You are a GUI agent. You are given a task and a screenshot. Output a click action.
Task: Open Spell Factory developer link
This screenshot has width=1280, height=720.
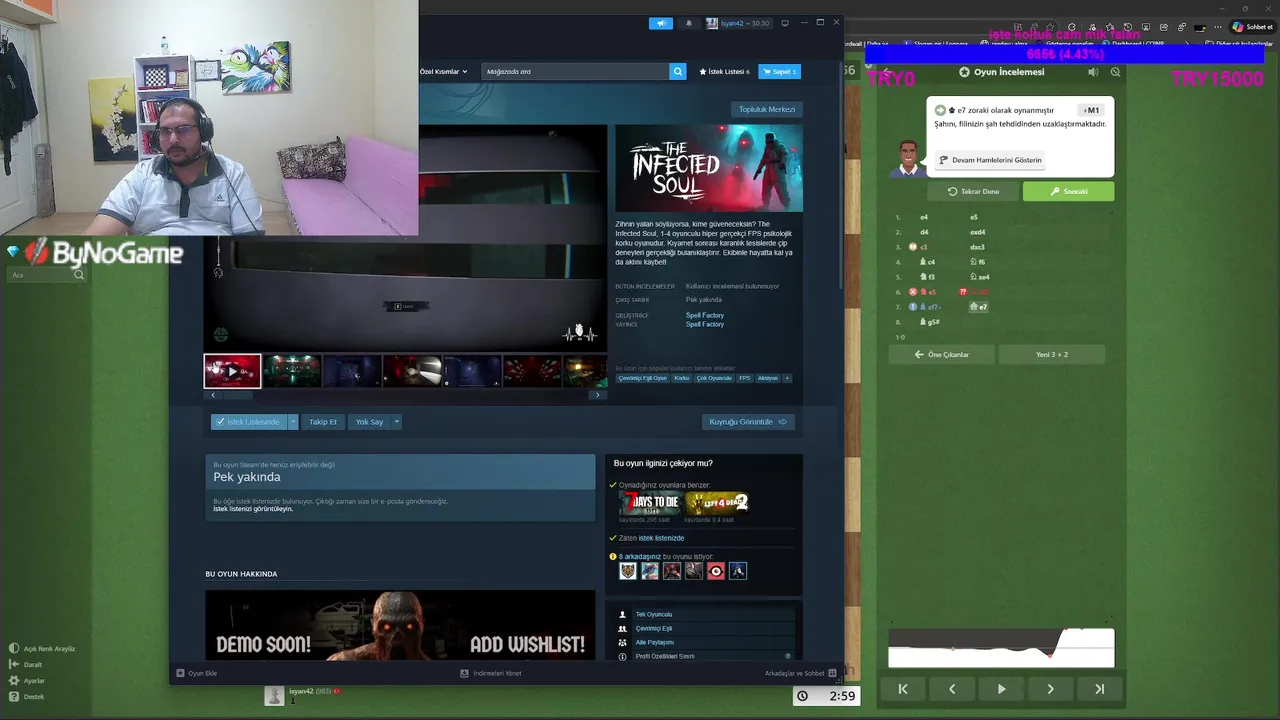[705, 315]
